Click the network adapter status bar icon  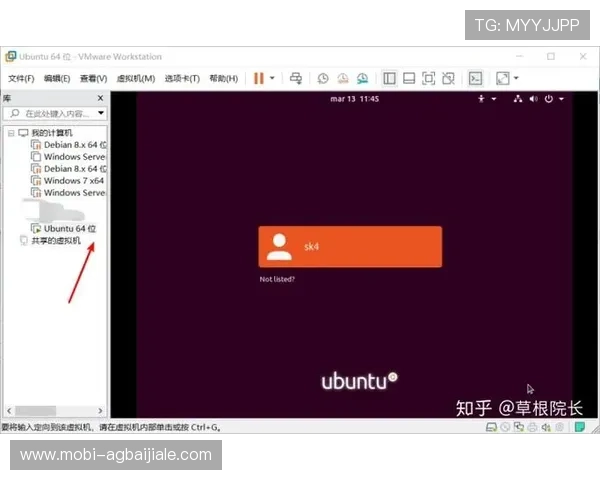tap(519, 427)
